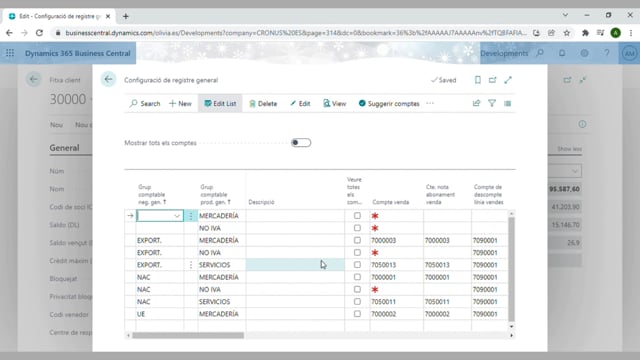Open browser extensions puzzle icon
The width and height of the screenshot is (640, 360).
point(585,33)
